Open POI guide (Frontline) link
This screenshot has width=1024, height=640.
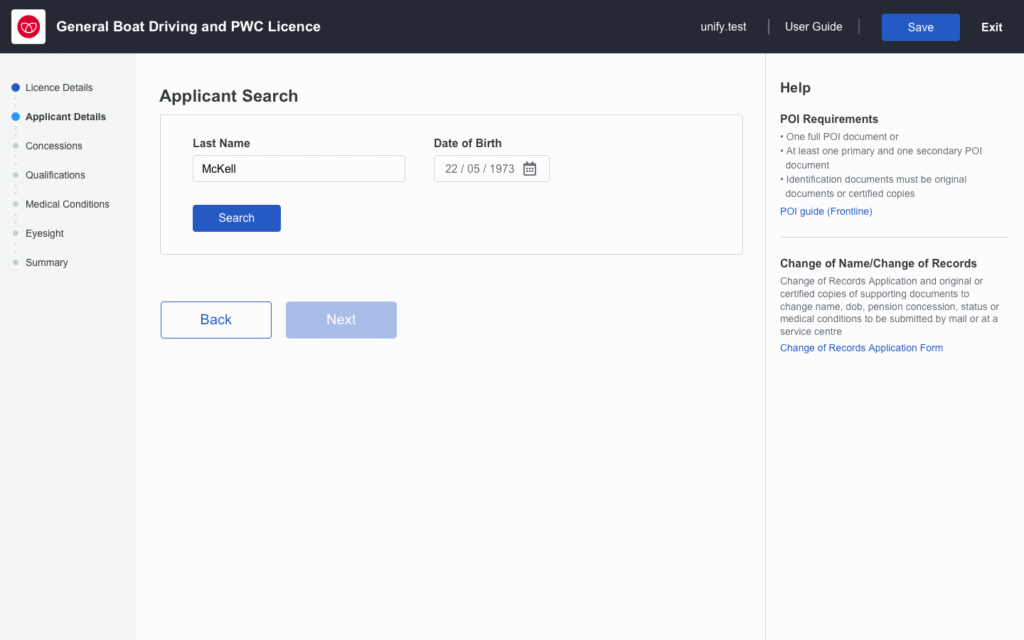pyautogui.click(x=826, y=212)
